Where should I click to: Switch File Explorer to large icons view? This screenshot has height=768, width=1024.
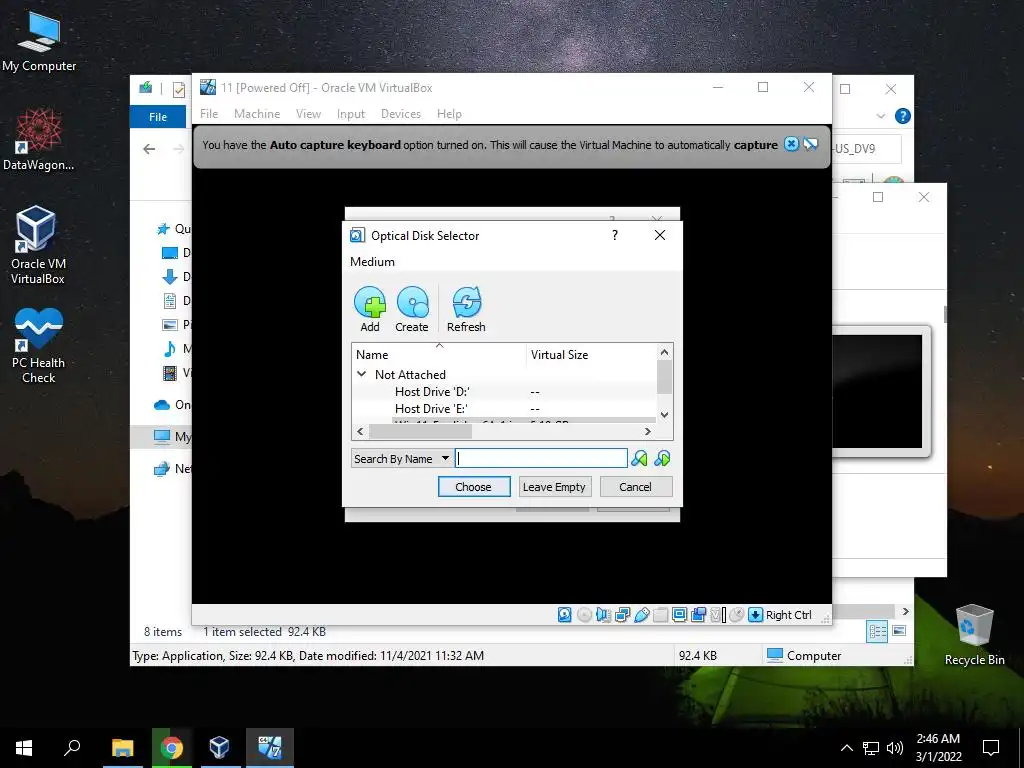tap(899, 631)
